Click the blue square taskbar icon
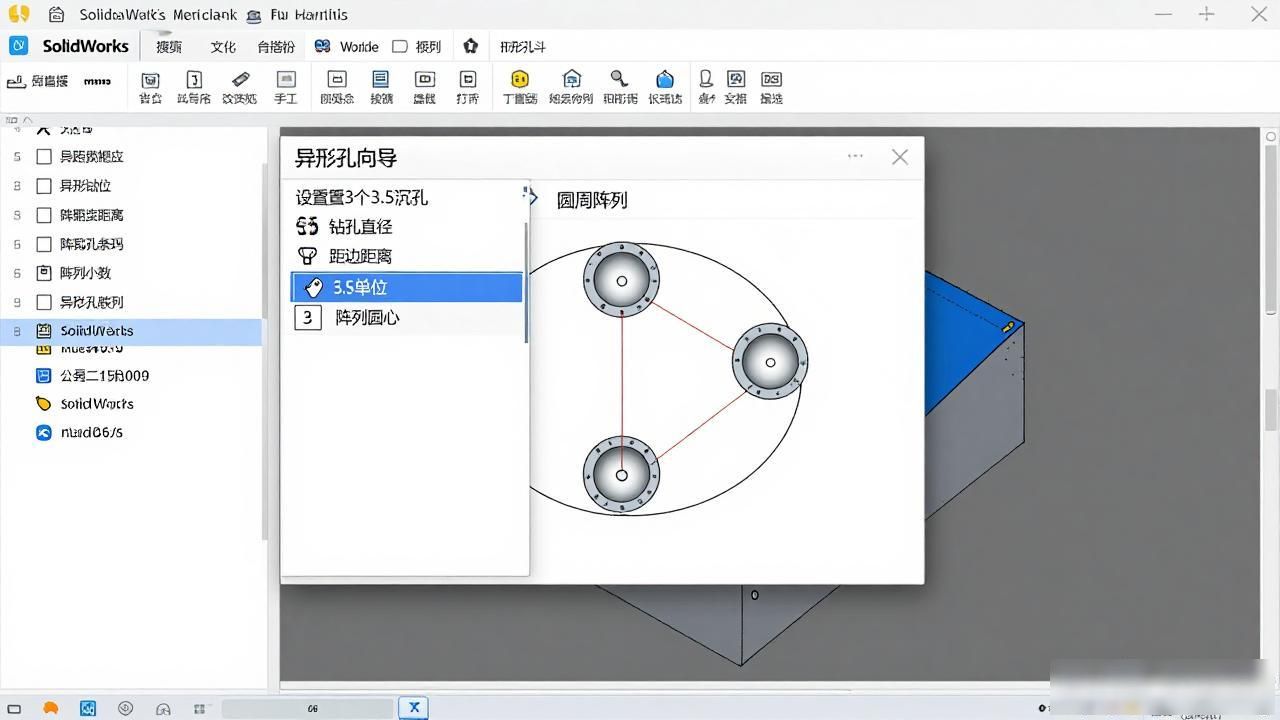The width and height of the screenshot is (1280, 720). click(88, 708)
